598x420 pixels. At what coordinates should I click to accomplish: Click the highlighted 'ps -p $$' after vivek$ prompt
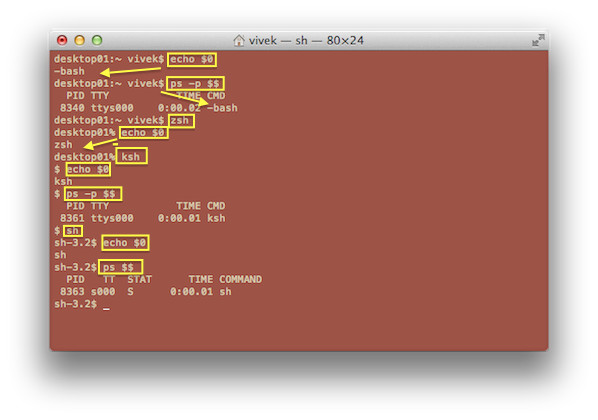195,84
